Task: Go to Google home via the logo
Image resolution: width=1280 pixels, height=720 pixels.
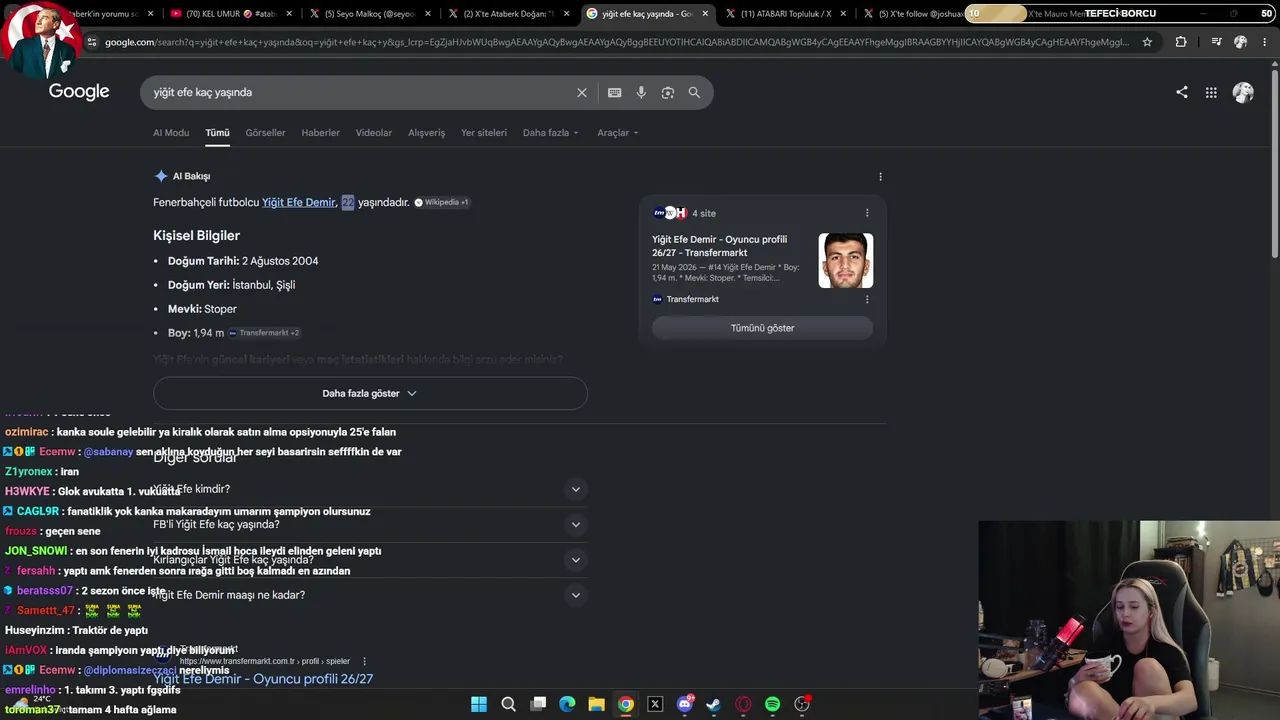Action: click(x=79, y=92)
